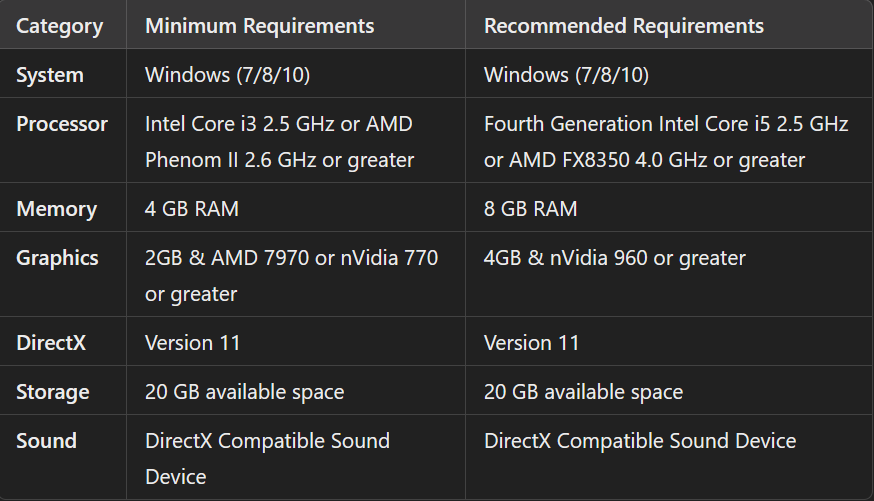Select 20 GB available space under Recommended Requirements
The height and width of the screenshot is (501, 874).
(x=583, y=392)
